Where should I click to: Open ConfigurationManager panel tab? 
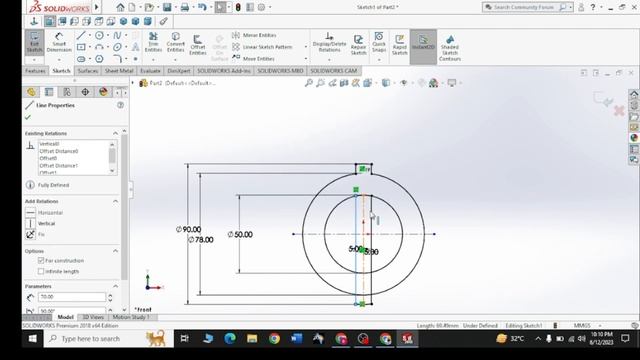pos(67,92)
